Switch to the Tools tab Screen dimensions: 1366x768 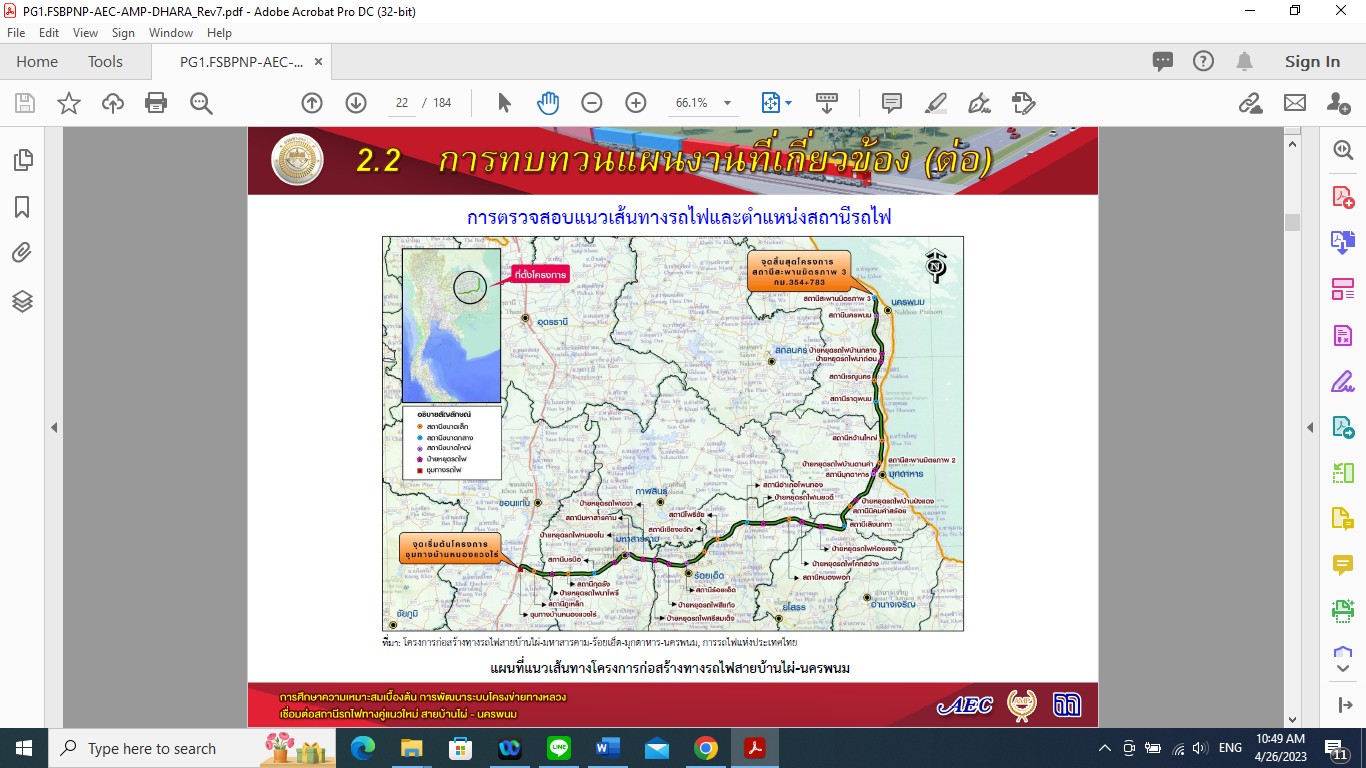pos(105,62)
